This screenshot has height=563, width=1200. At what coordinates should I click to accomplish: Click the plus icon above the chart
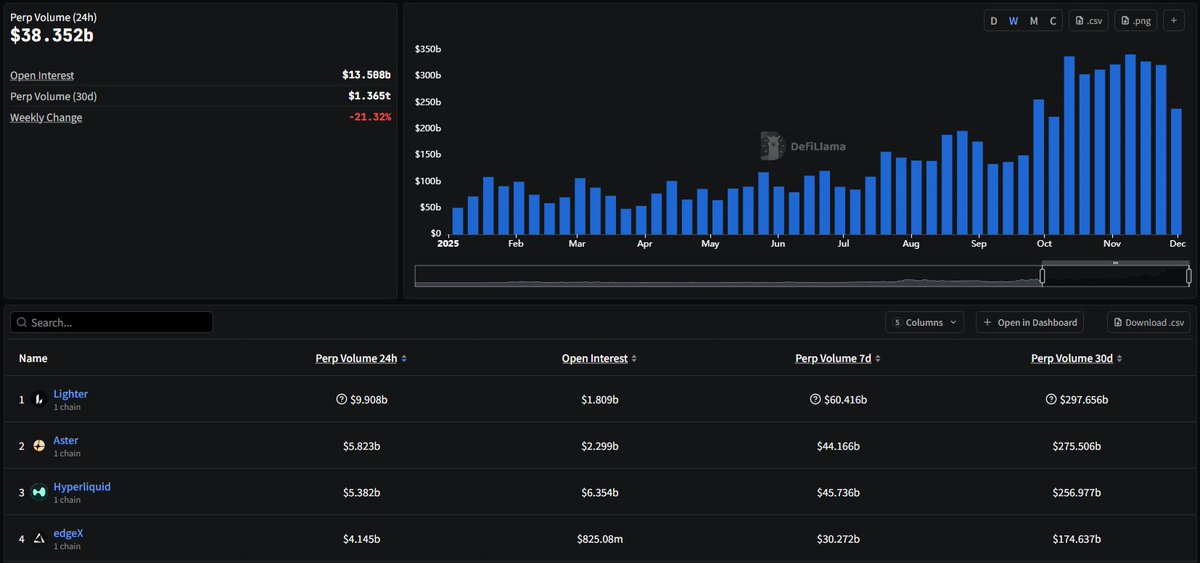coord(1174,21)
